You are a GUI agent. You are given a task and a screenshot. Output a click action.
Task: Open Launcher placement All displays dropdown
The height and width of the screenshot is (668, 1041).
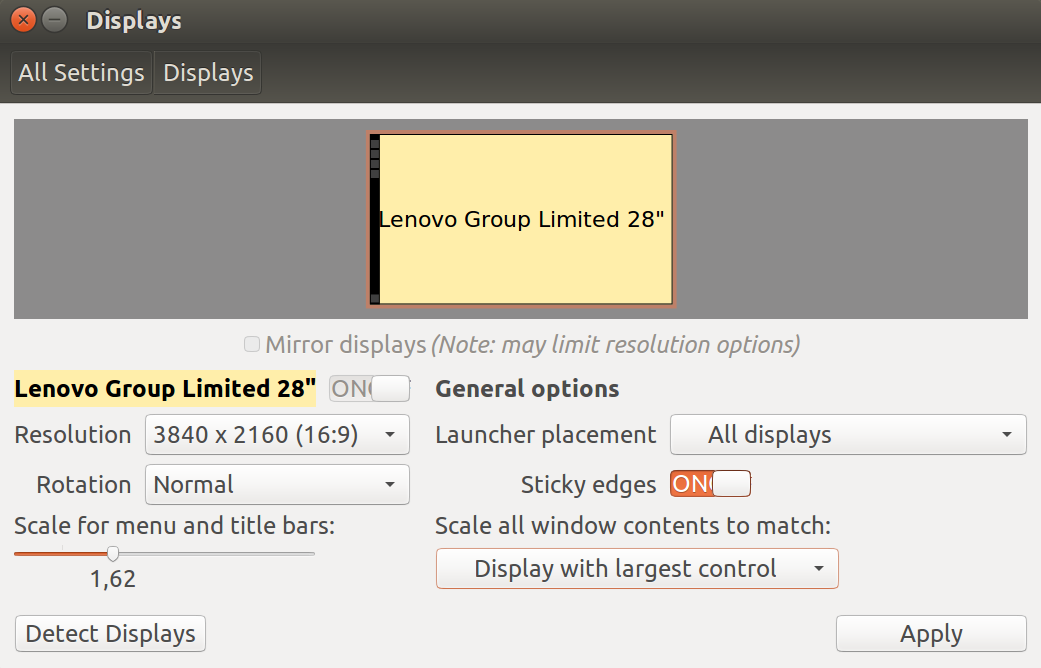848,434
